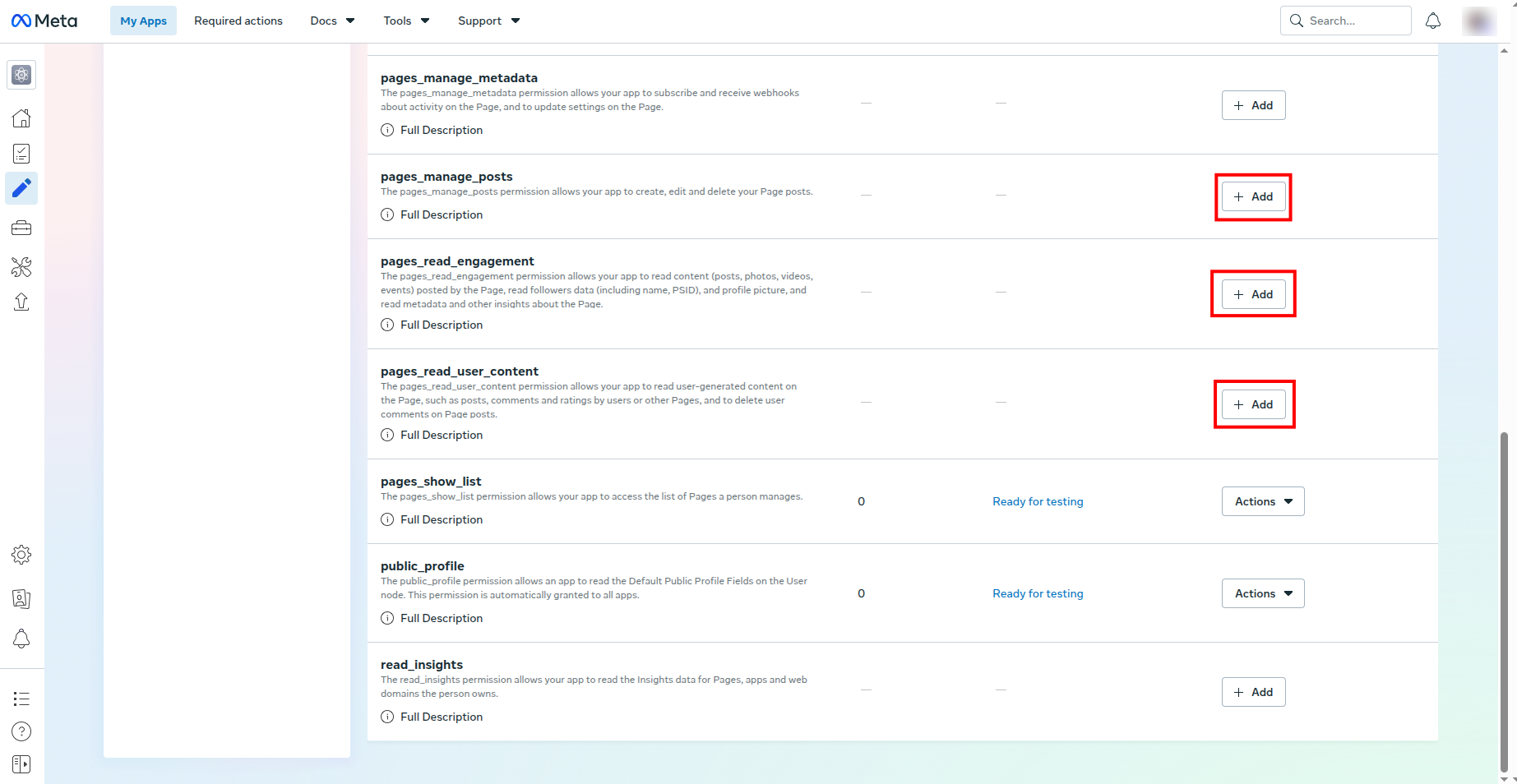The image size is (1517, 784).
Task: Open the sidebar alerts bell icon
Action: click(x=22, y=639)
